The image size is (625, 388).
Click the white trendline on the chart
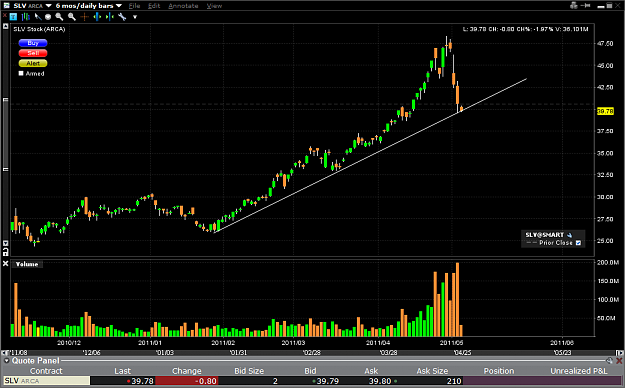371,155
